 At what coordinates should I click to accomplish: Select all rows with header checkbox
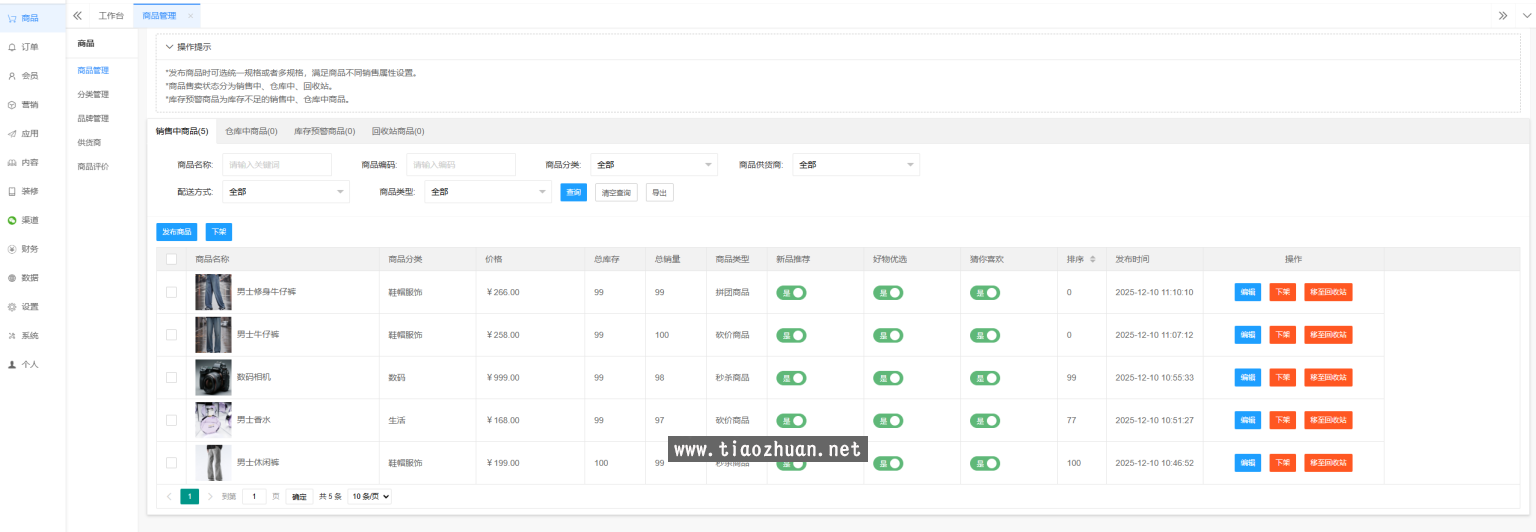click(171, 259)
